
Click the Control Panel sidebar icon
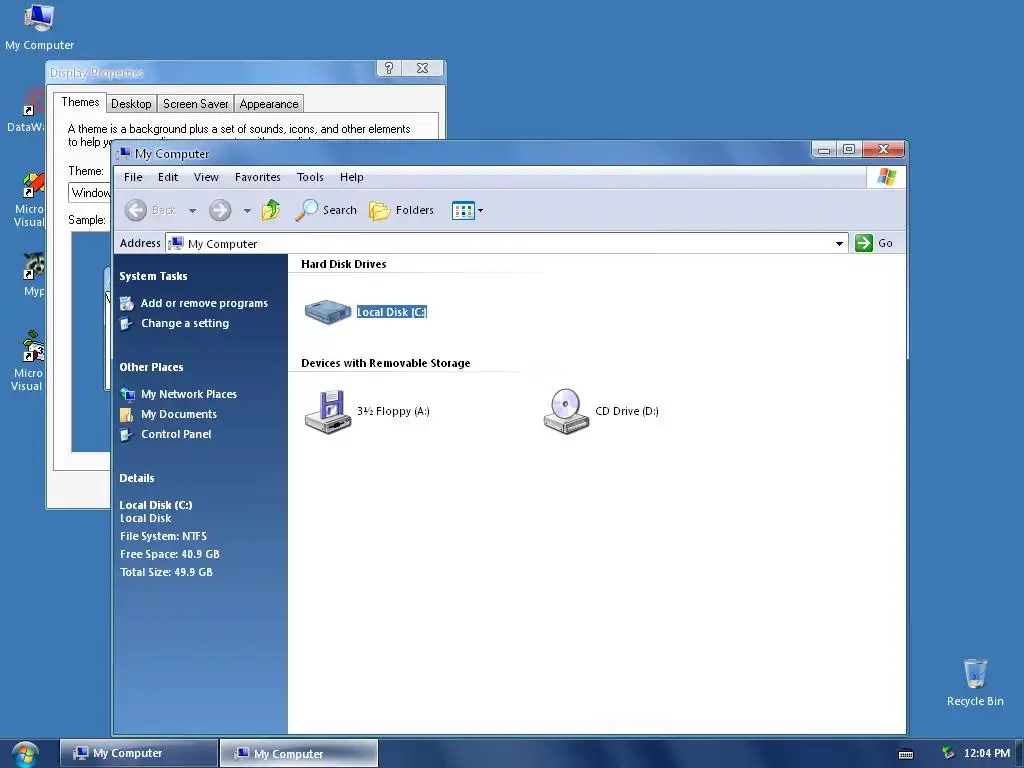127,435
